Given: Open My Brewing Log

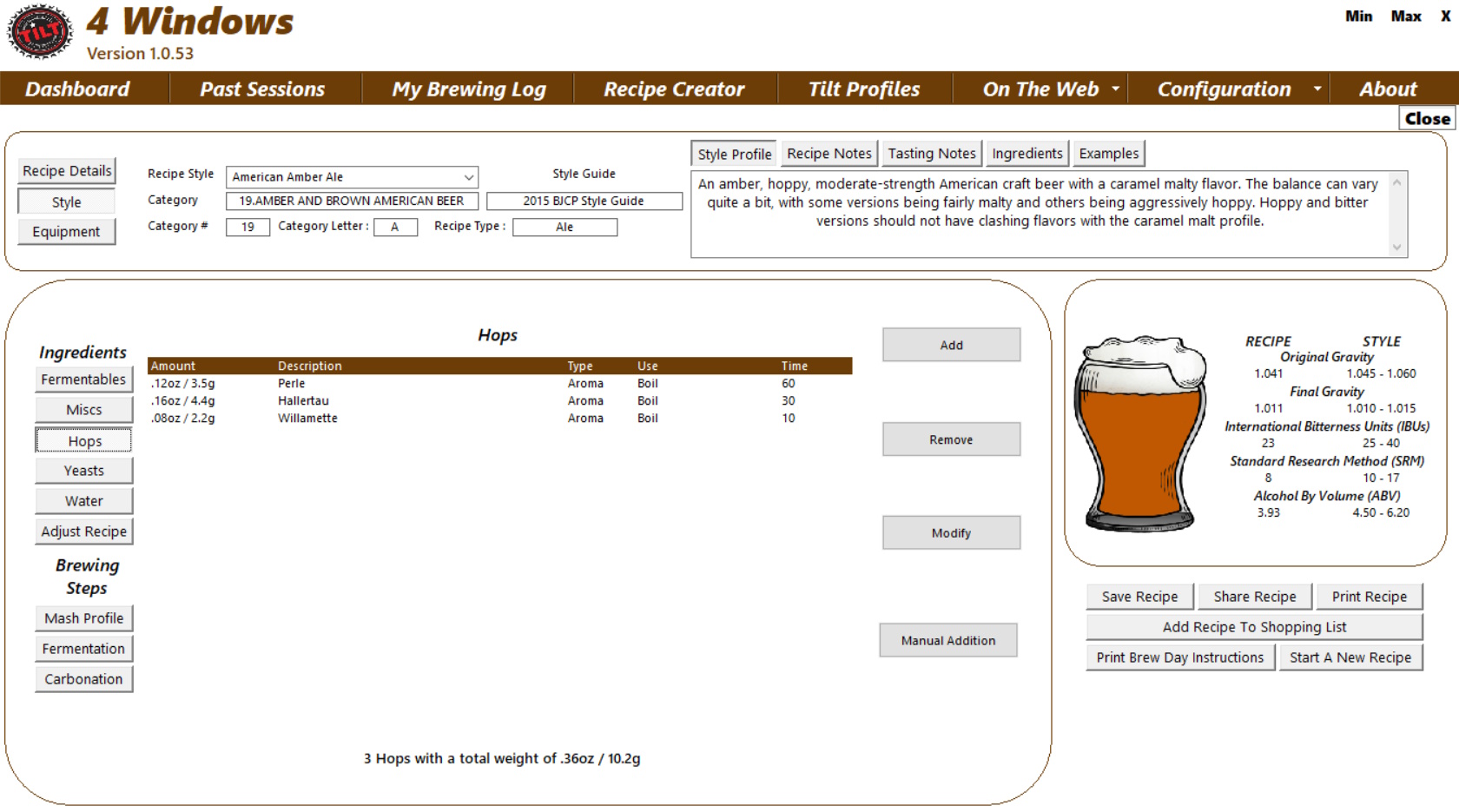Looking at the screenshot, I should coord(469,89).
